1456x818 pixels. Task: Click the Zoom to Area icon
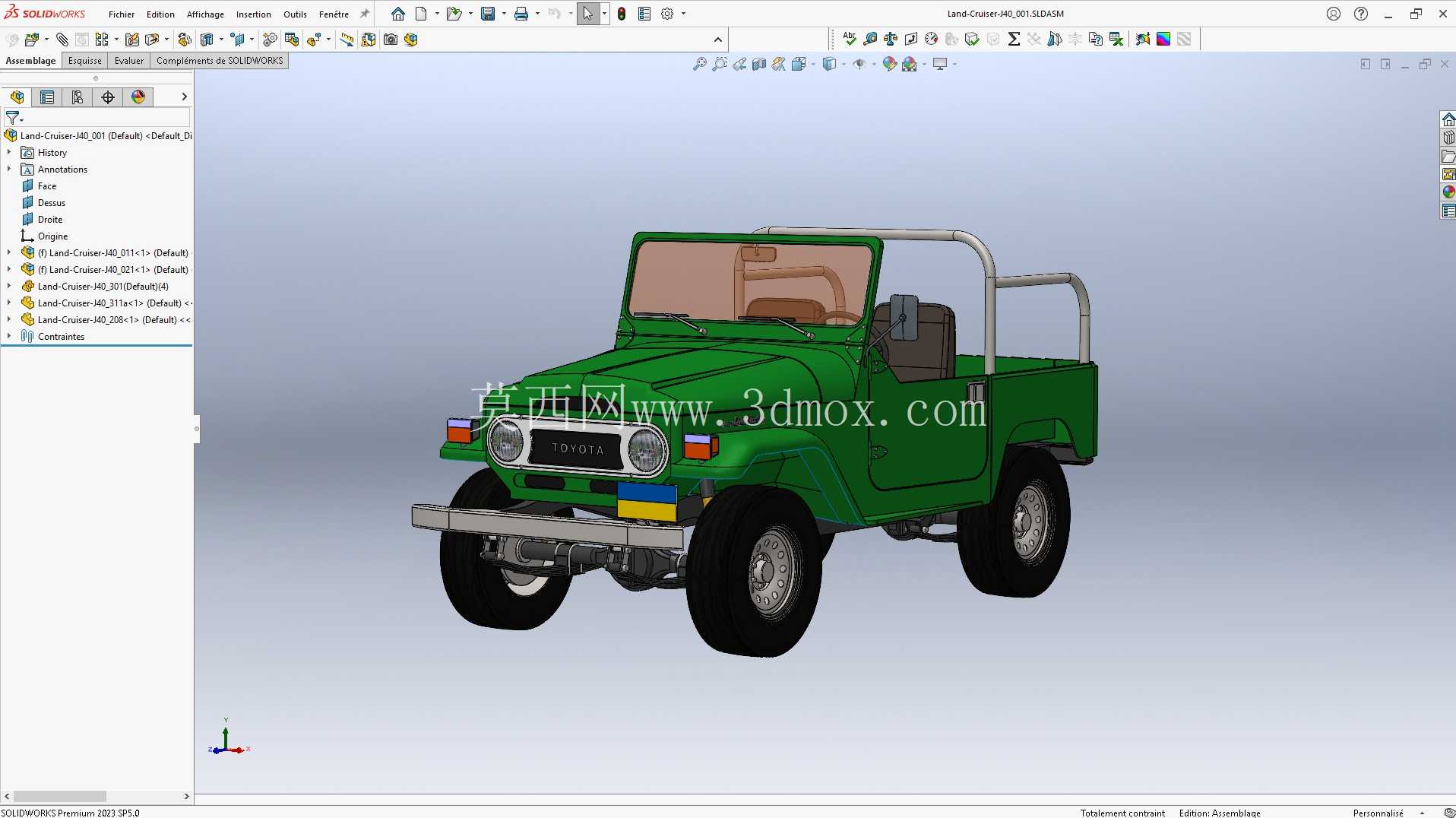coord(720,65)
